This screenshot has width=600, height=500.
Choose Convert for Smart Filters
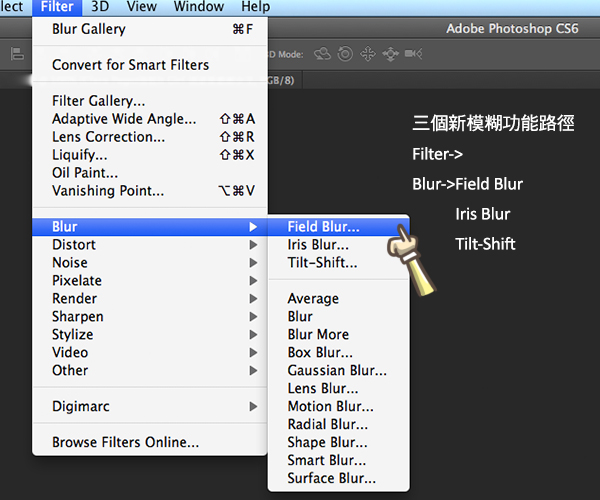click(150, 65)
